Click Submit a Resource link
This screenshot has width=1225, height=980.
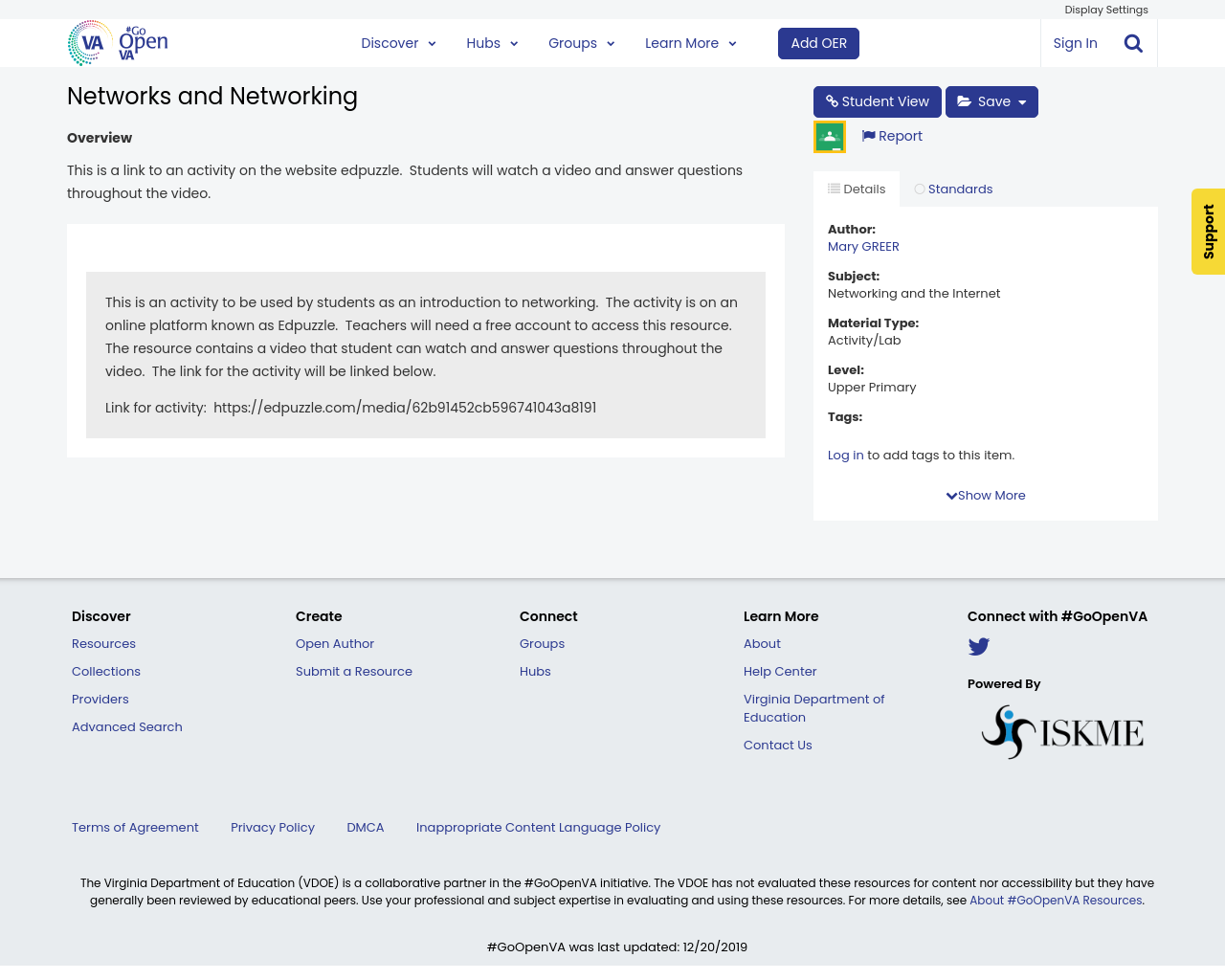click(354, 672)
